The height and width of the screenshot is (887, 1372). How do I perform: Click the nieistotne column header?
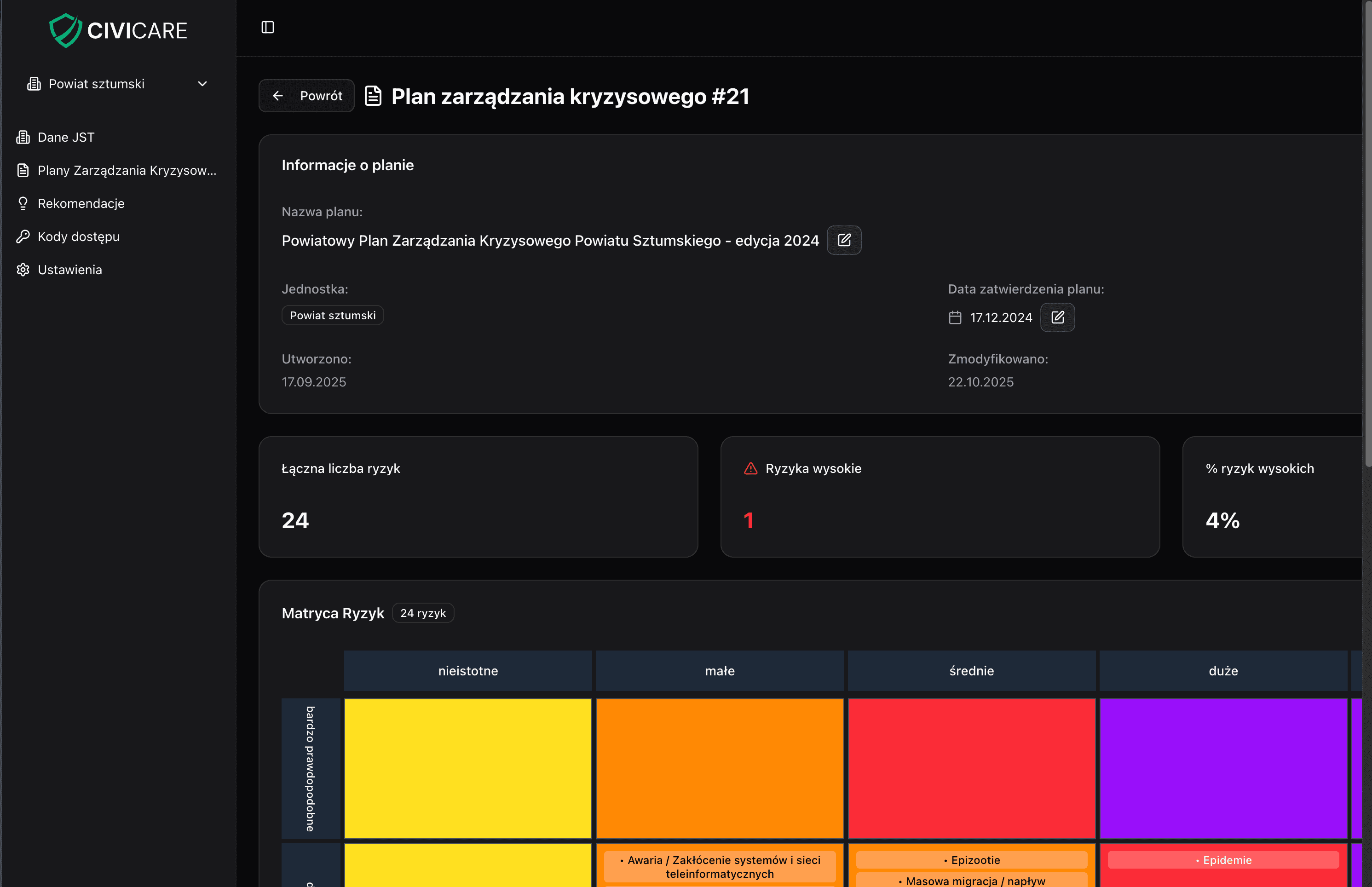[x=468, y=670]
